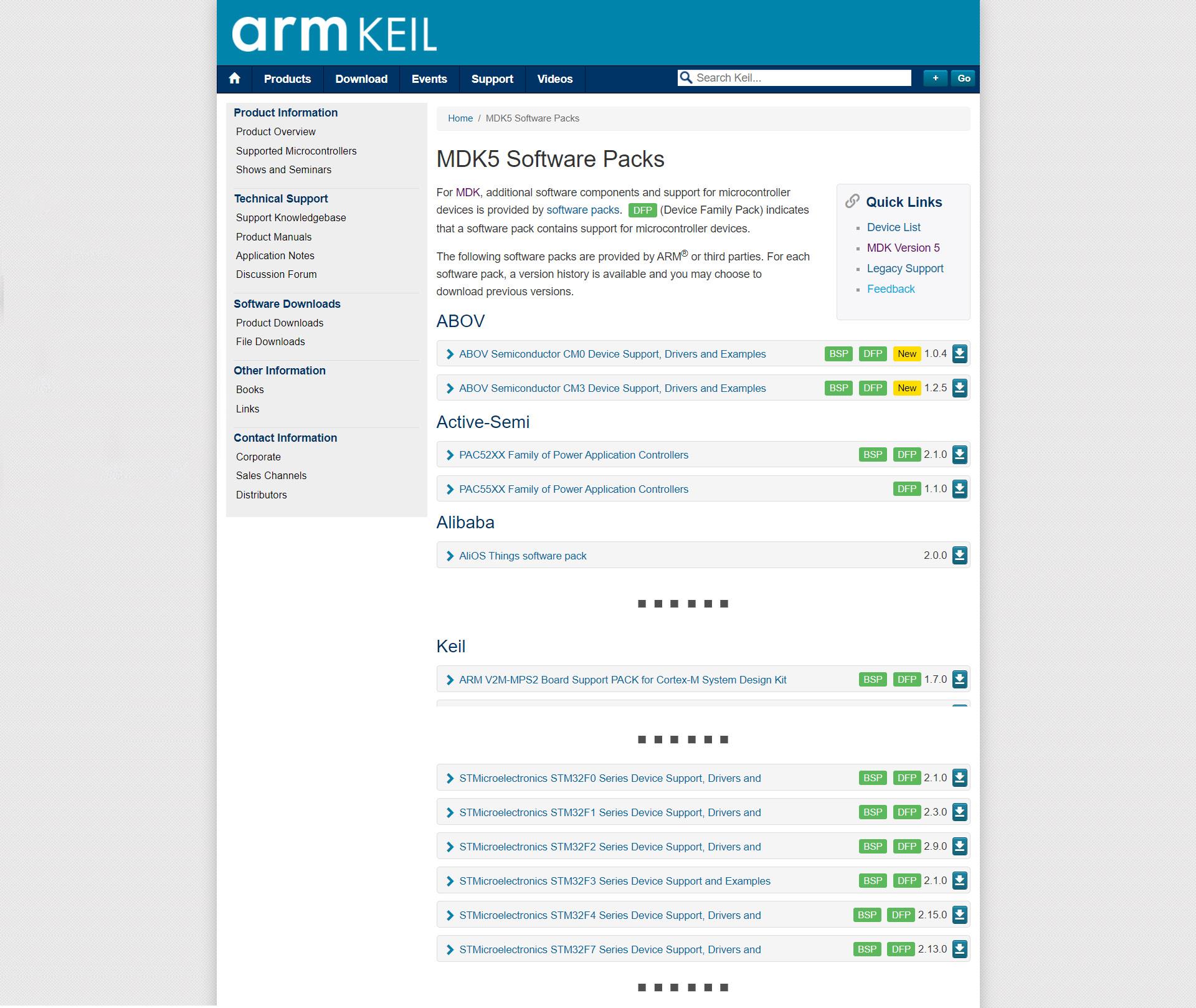Open Corporate contact link
Screen dimensions: 1196x1008
(258, 457)
